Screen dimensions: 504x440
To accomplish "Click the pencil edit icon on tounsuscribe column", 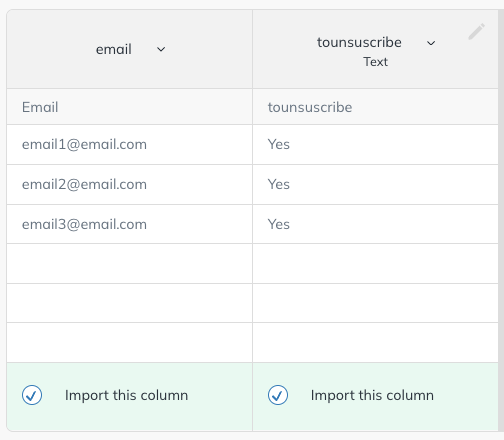I will click(476, 32).
